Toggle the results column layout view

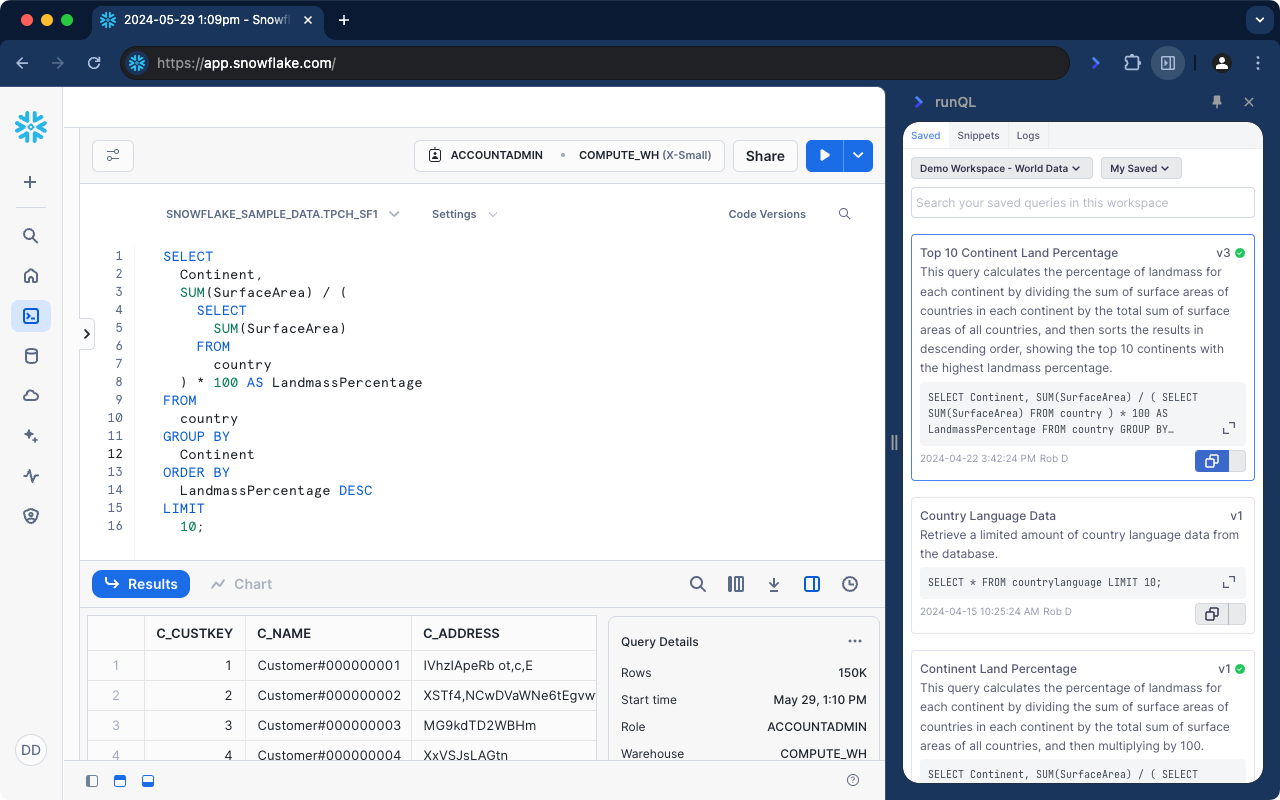[736, 584]
